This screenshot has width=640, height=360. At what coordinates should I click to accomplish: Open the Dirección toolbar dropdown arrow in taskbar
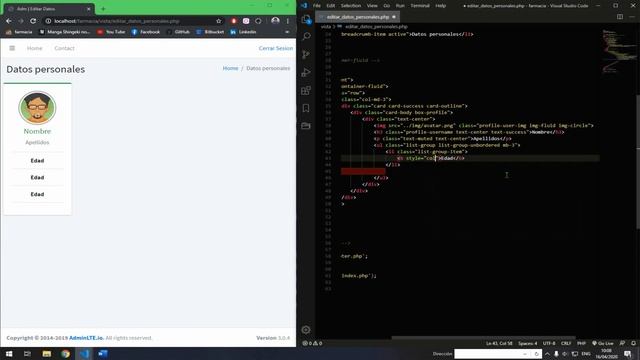coord(525,354)
